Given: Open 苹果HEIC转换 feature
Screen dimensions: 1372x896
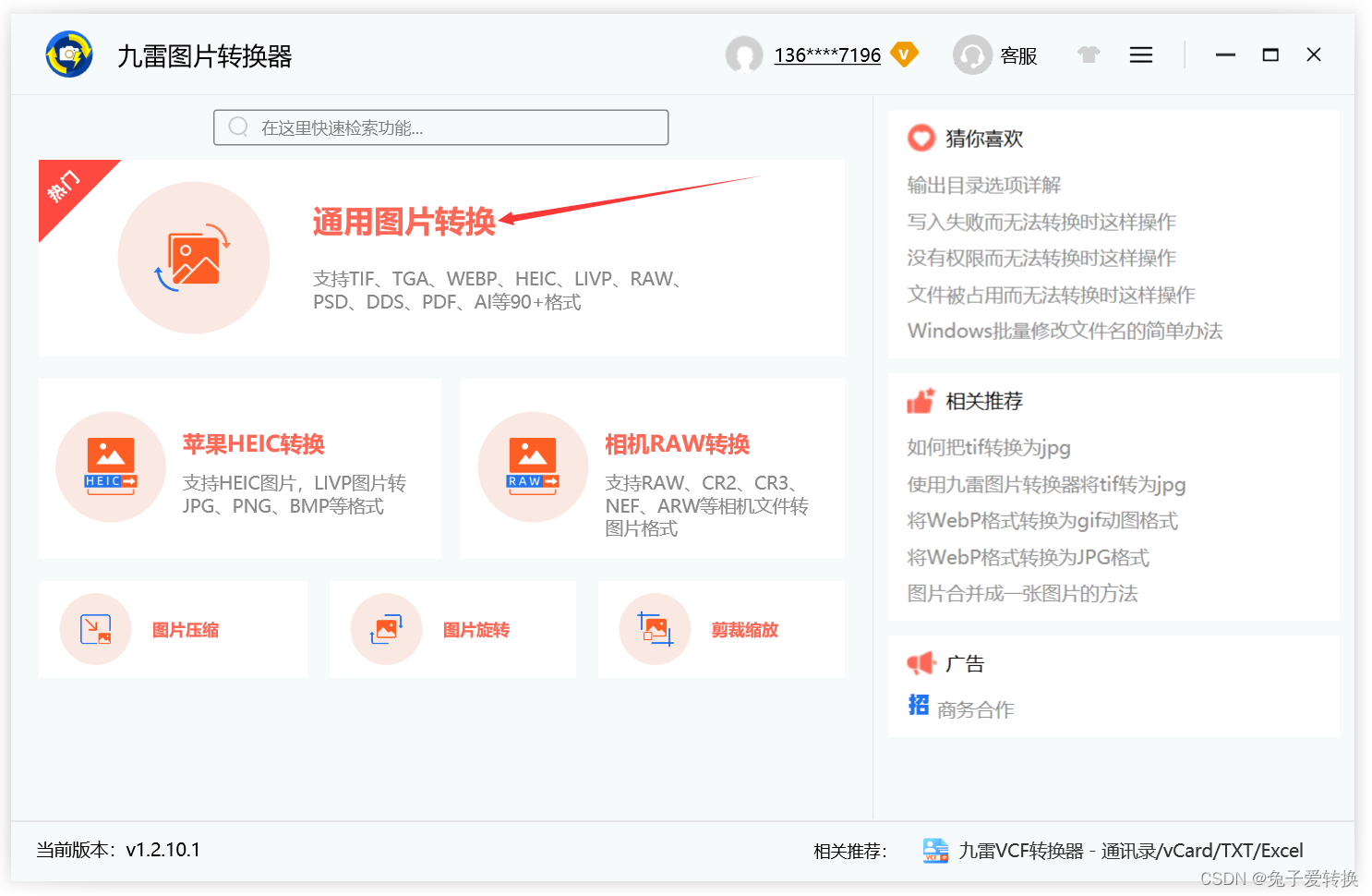Looking at the screenshot, I should click(x=254, y=444).
